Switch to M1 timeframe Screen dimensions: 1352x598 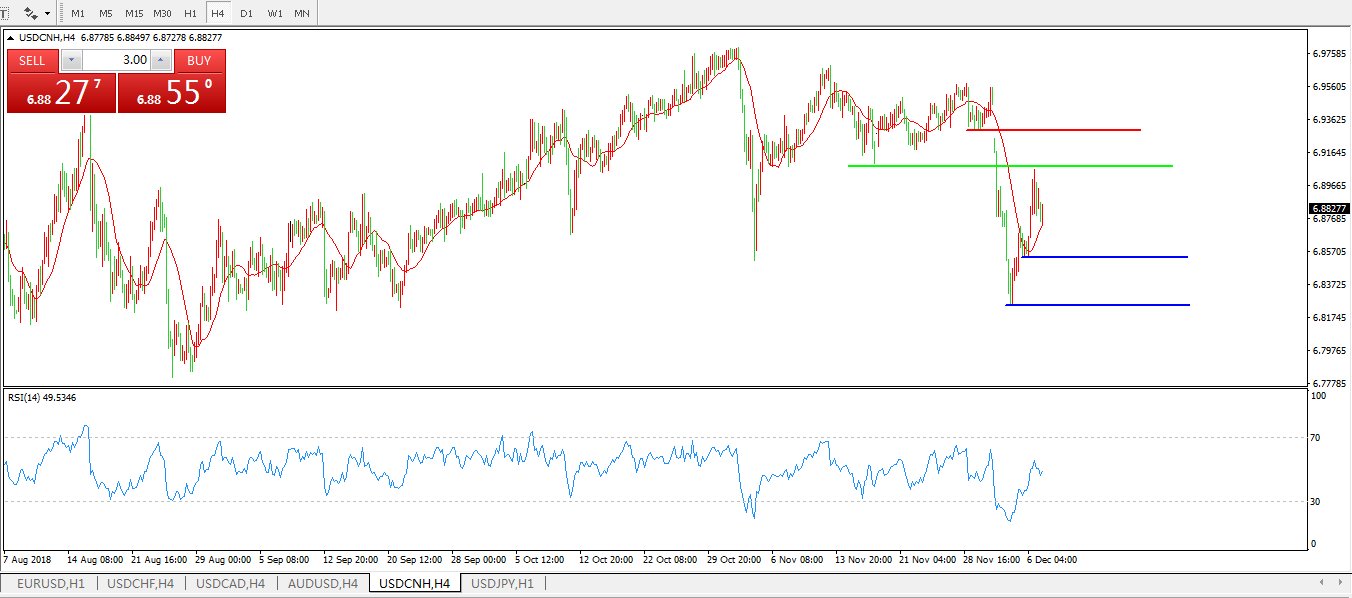pyautogui.click(x=78, y=14)
